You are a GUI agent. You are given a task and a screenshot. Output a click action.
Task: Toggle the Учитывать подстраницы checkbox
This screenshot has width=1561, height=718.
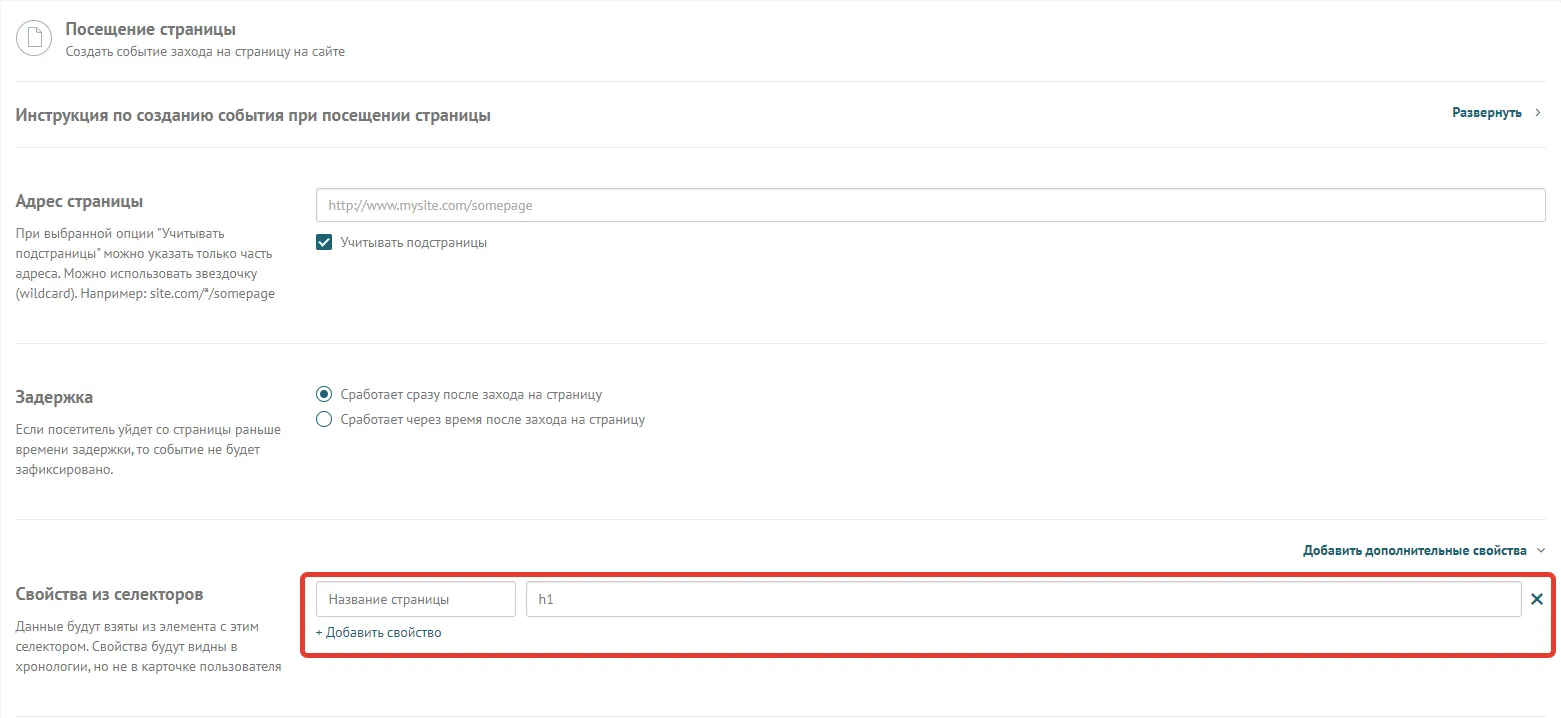(x=324, y=242)
